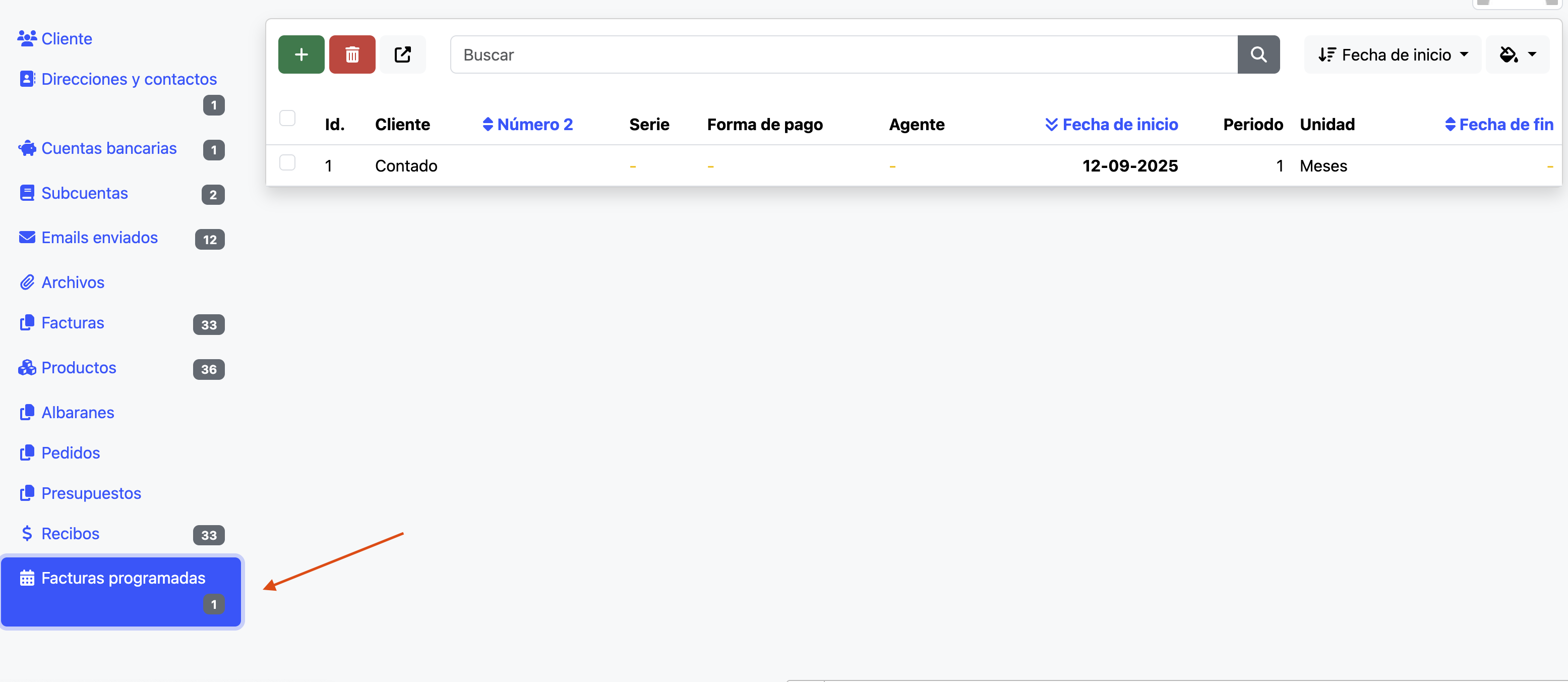
Task: Open the Archivos section
Action: pyautogui.click(x=73, y=282)
